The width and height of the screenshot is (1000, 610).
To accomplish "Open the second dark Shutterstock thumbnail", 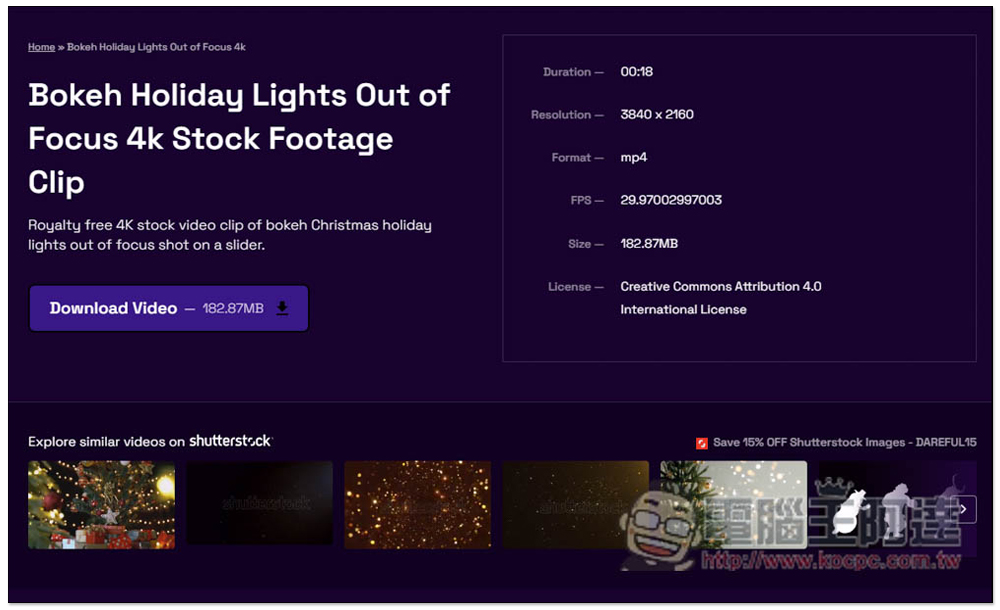I will pos(260,504).
